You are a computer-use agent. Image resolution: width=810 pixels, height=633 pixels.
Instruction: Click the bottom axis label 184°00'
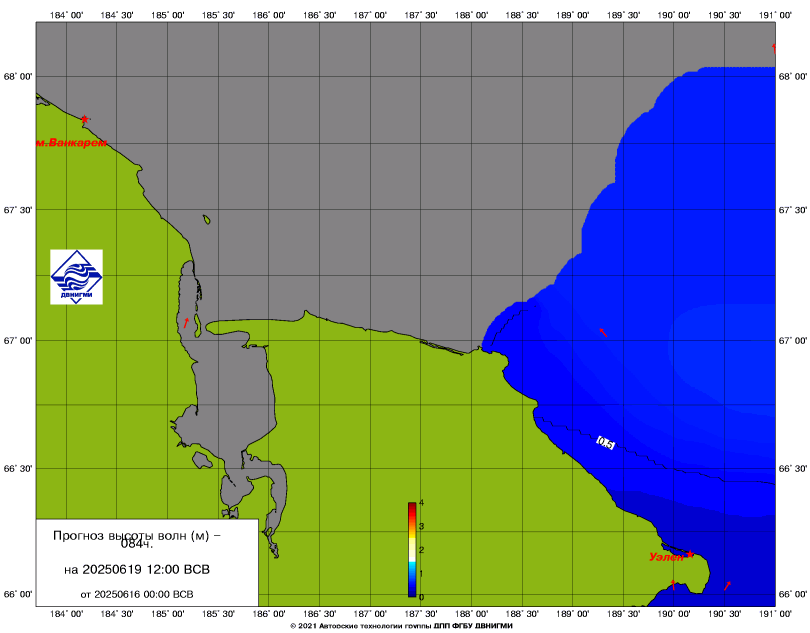coord(67,613)
